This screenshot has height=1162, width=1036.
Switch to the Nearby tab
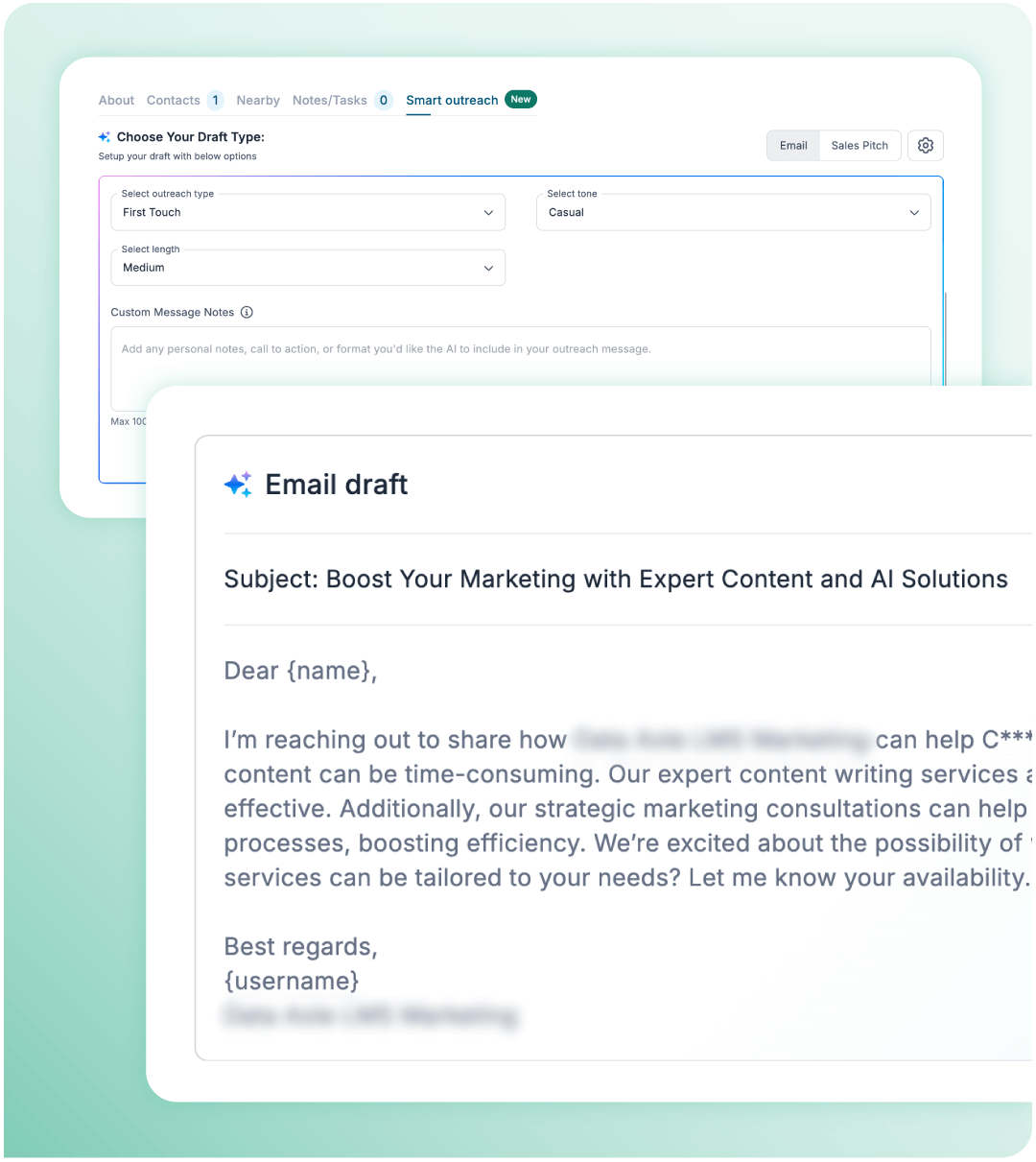(x=258, y=100)
